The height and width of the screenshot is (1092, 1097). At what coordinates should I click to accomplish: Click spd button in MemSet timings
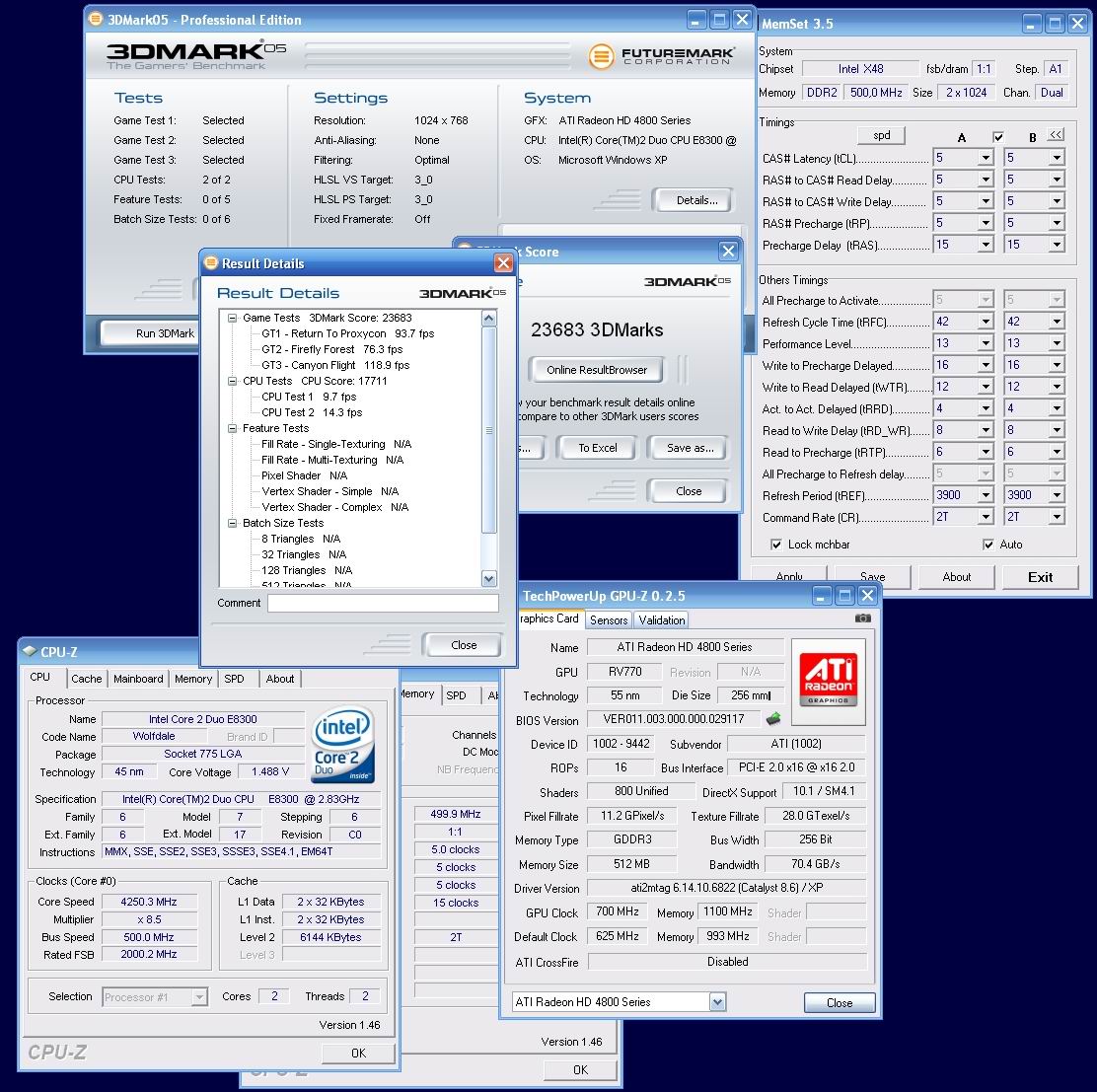tap(882, 135)
